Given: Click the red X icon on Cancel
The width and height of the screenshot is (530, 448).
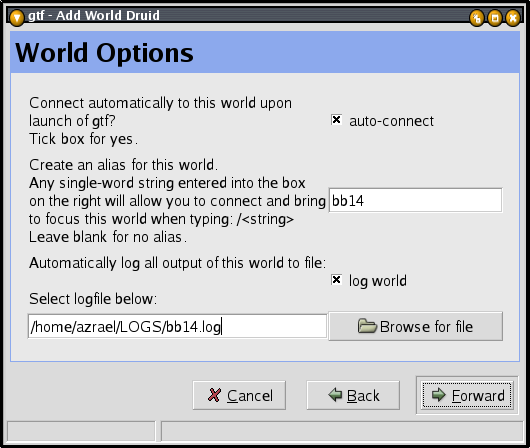Looking at the screenshot, I should point(214,395).
